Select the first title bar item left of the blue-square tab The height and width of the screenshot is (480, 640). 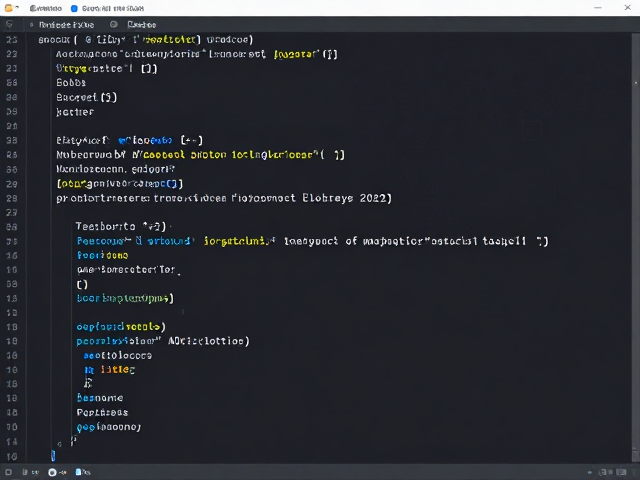coord(46,8)
